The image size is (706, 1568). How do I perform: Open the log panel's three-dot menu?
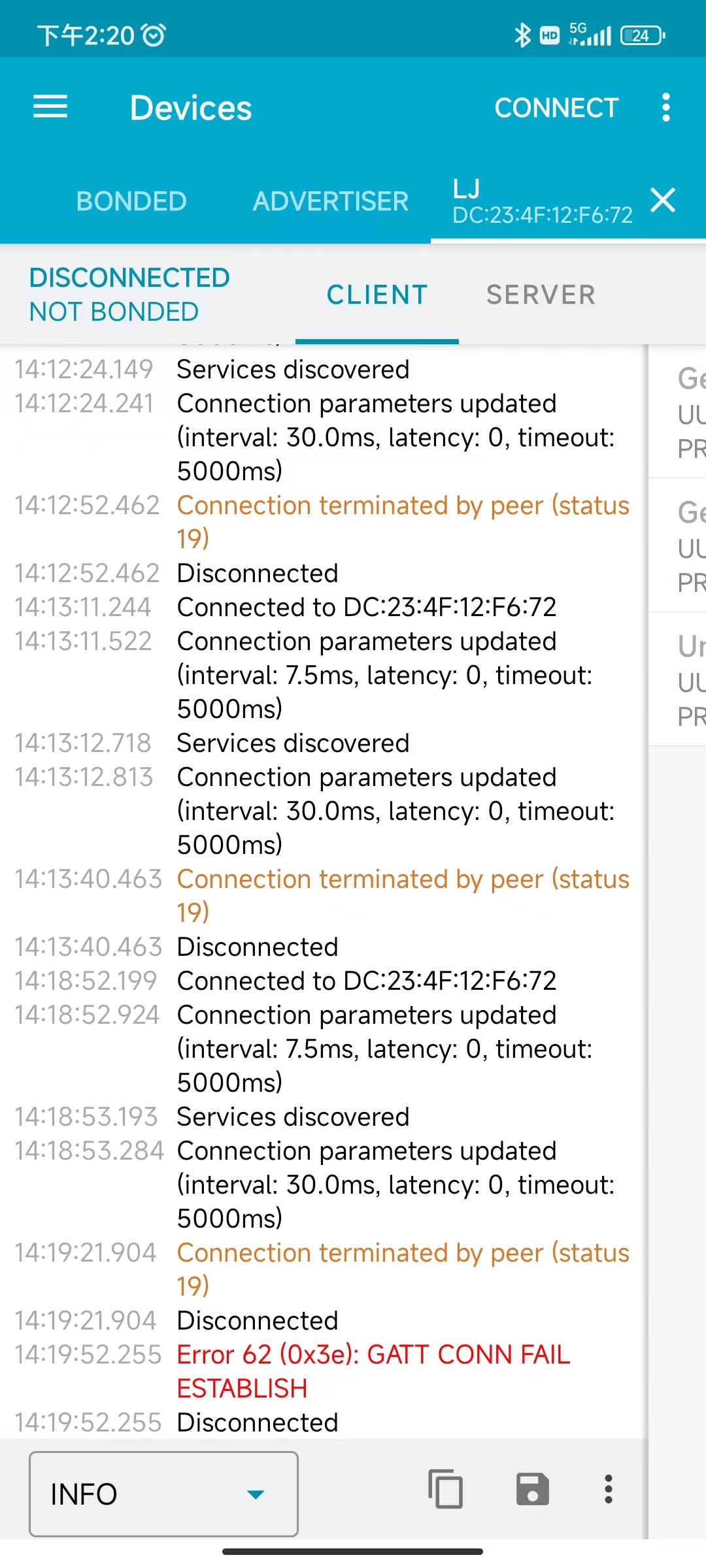pos(609,1489)
